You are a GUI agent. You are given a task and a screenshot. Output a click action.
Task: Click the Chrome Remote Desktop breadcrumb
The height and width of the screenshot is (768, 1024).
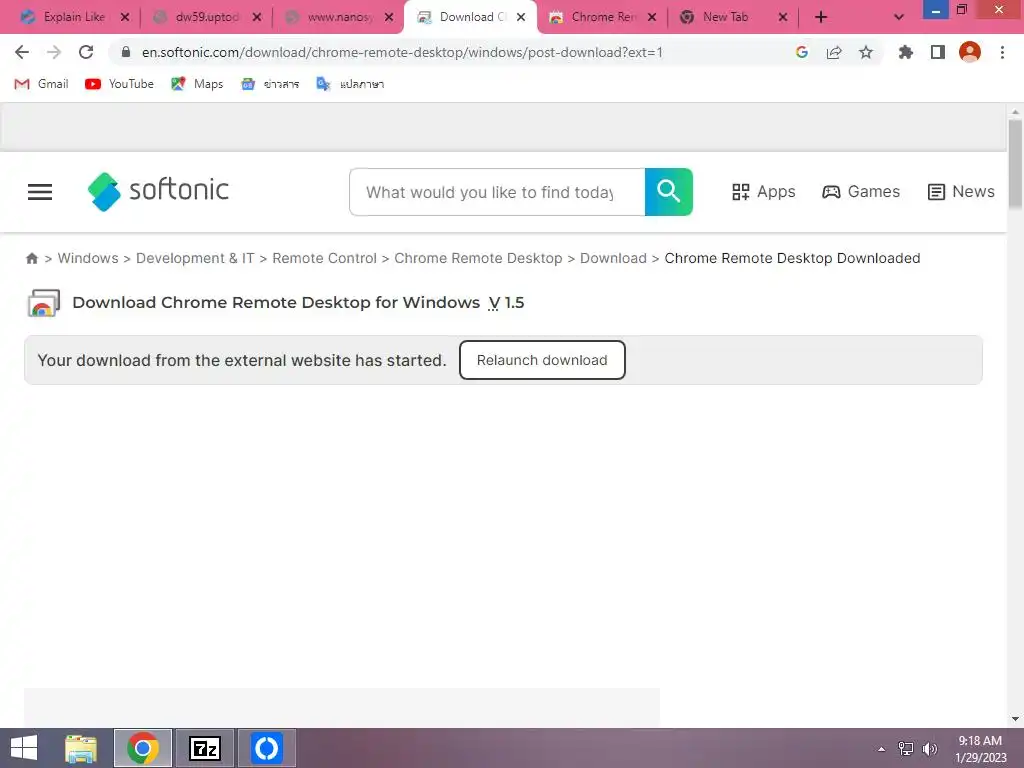478,258
